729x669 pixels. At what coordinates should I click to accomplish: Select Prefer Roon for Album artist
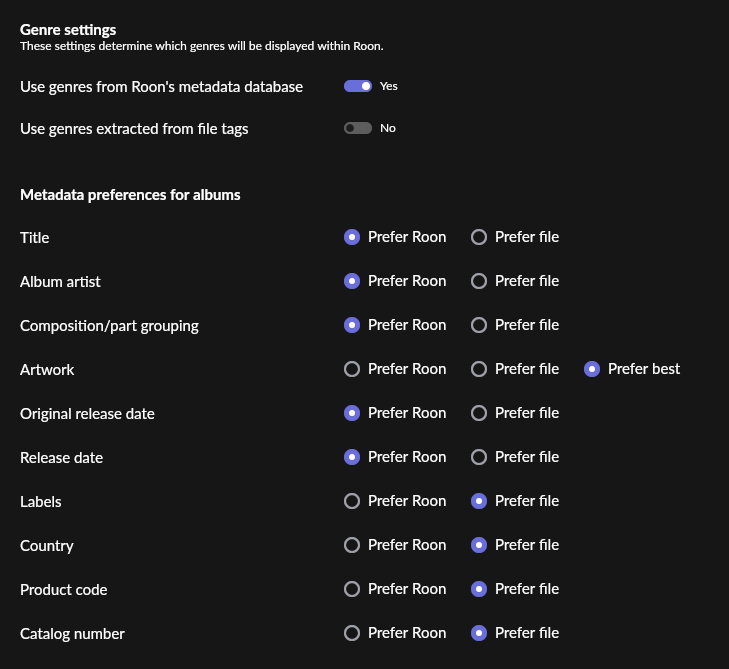tap(352, 281)
